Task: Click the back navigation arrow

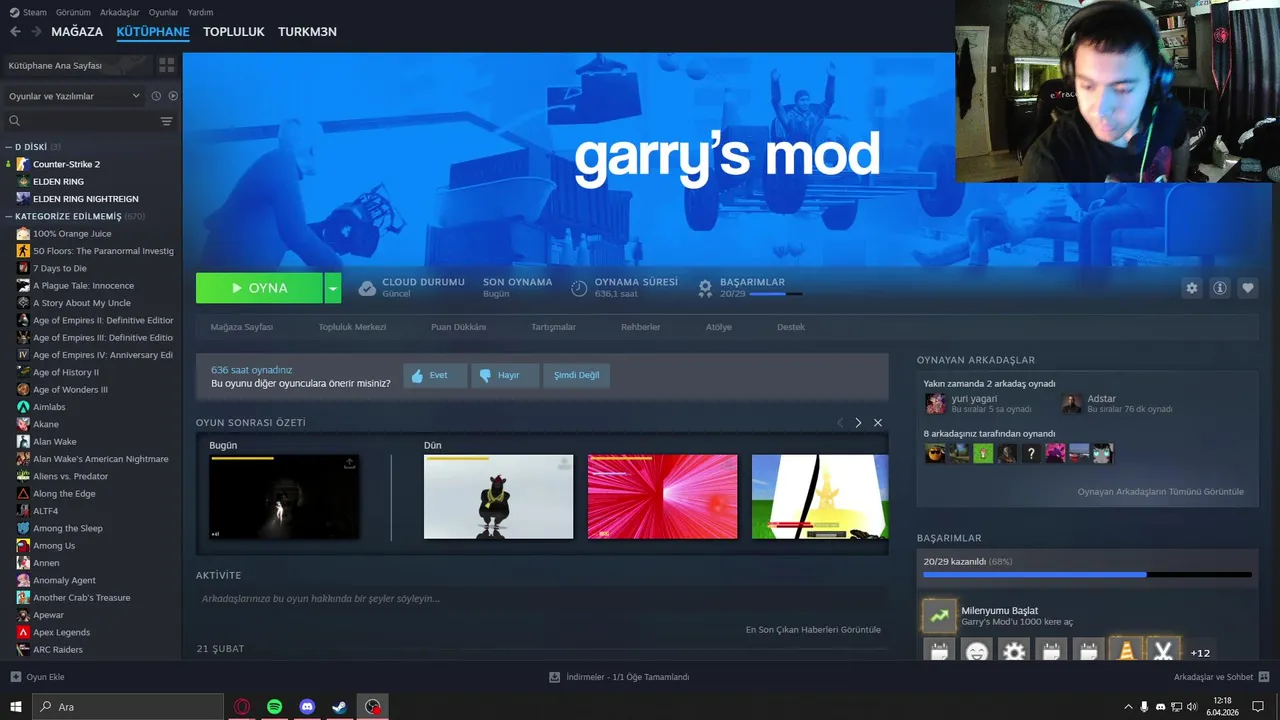Action: click(x=15, y=32)
